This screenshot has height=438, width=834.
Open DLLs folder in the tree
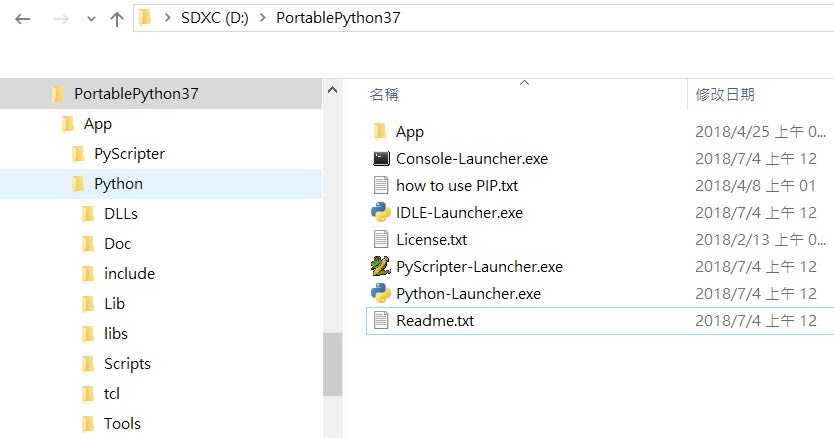coord(121,214)
